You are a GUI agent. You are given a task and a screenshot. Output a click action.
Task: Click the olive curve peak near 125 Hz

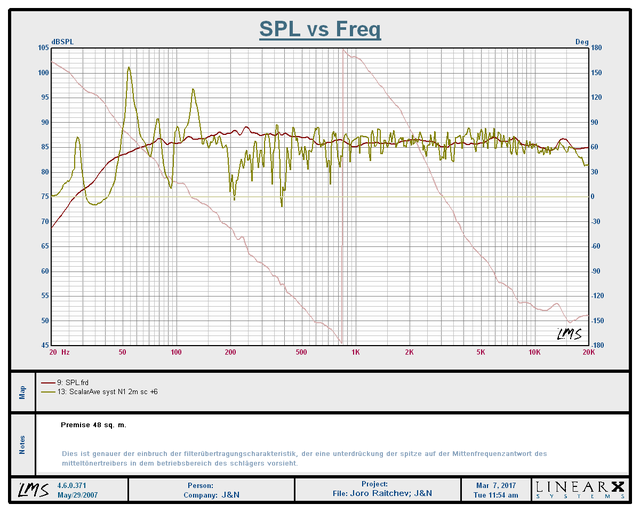tap(193, 89)
